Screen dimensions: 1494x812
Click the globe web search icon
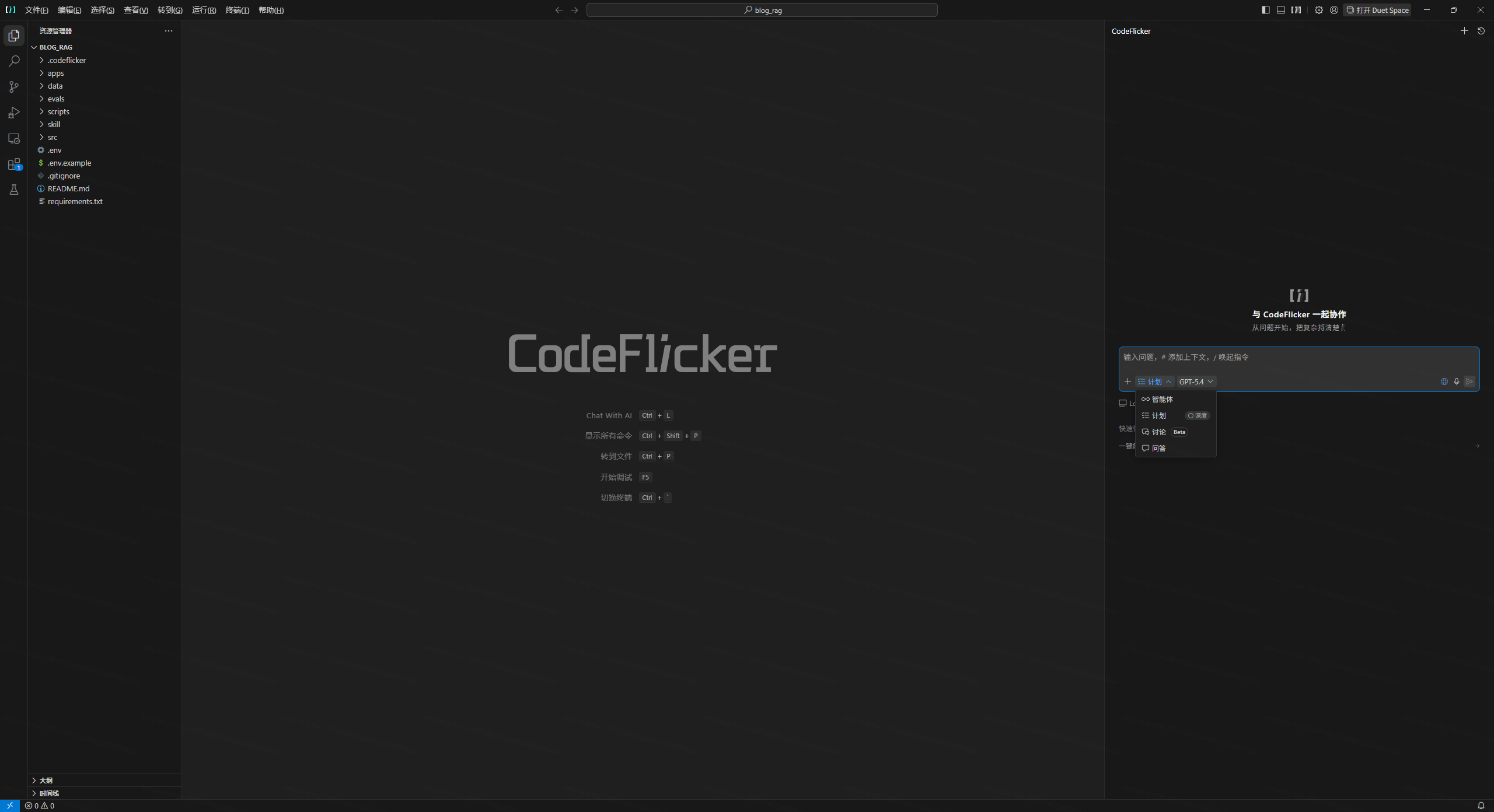pos(1444,381)
